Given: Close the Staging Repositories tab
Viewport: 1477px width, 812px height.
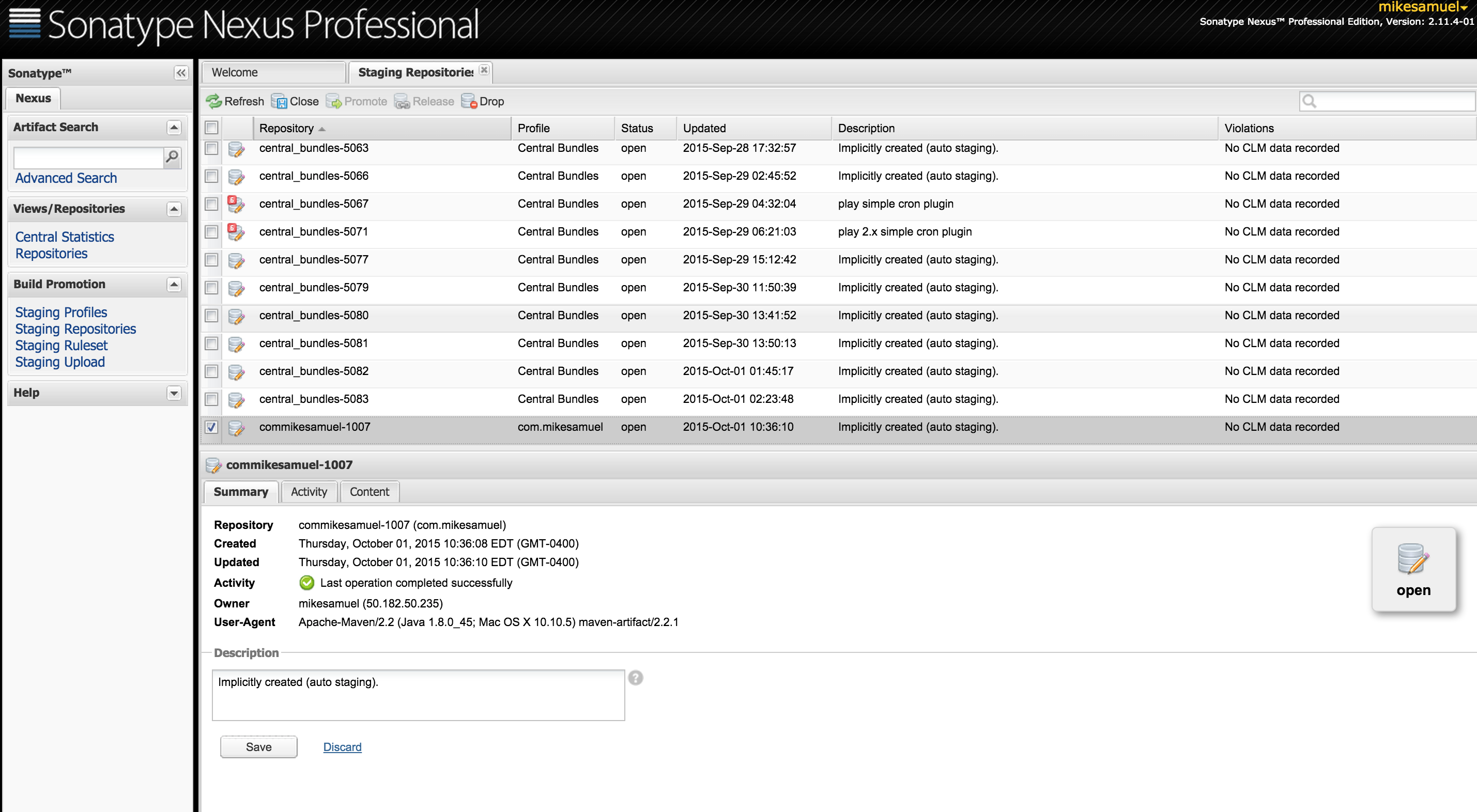Looking at the screenshot, I should [485, 70].
